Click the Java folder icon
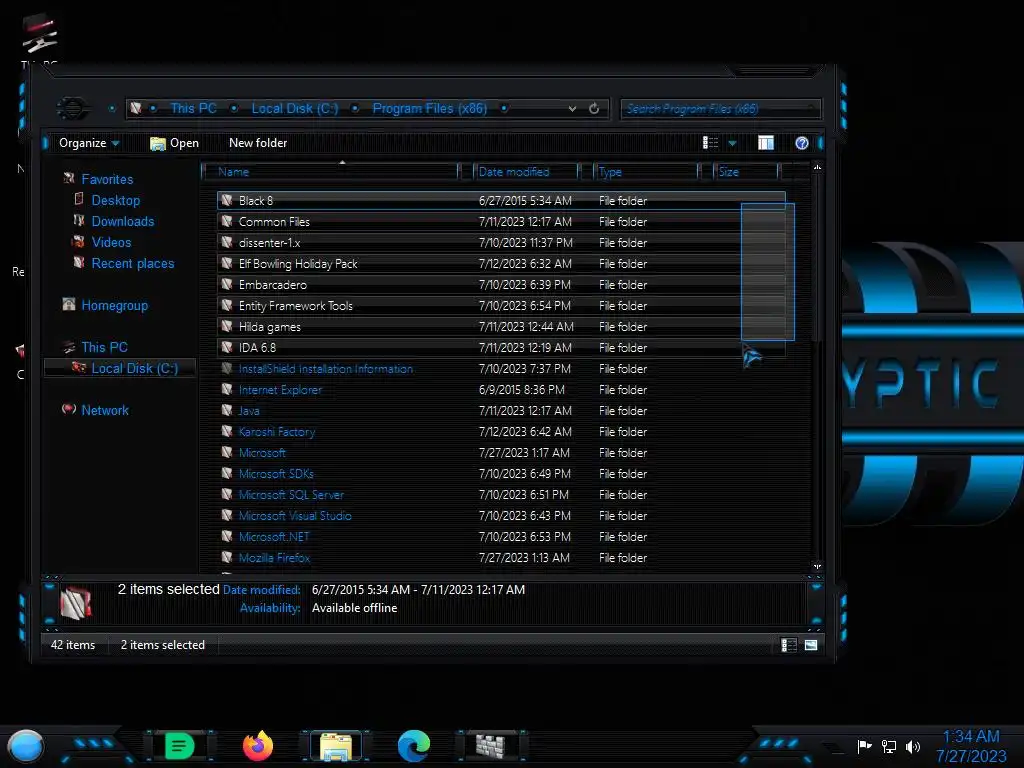Screen dimensions: 1024x768 coord(227,410)
